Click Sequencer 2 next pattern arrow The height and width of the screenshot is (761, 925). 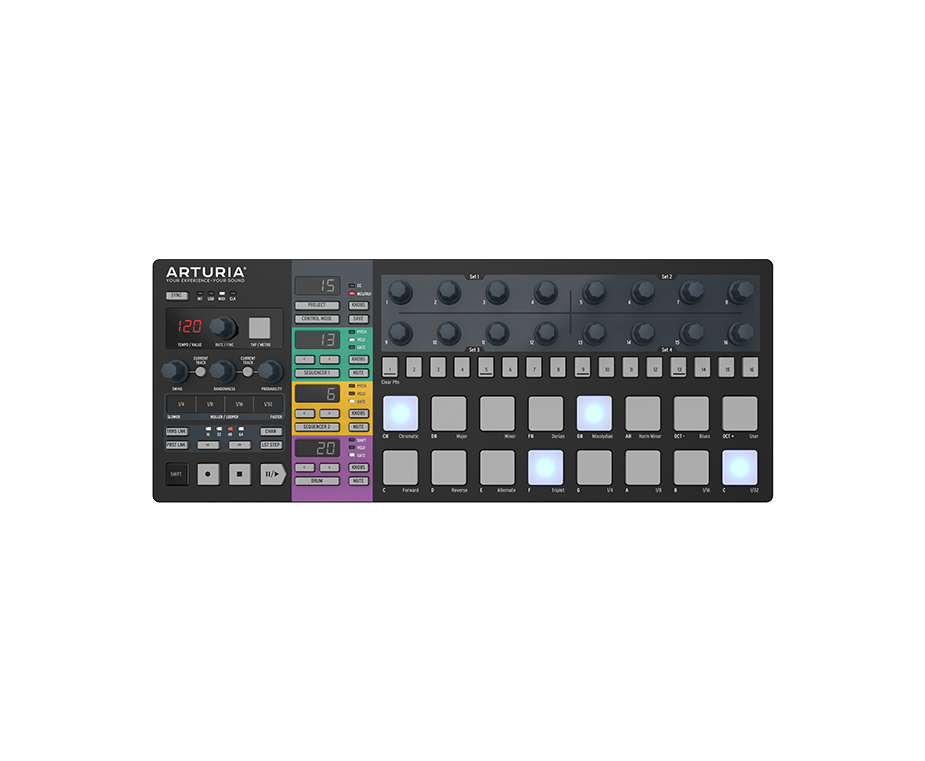[328, 413]
